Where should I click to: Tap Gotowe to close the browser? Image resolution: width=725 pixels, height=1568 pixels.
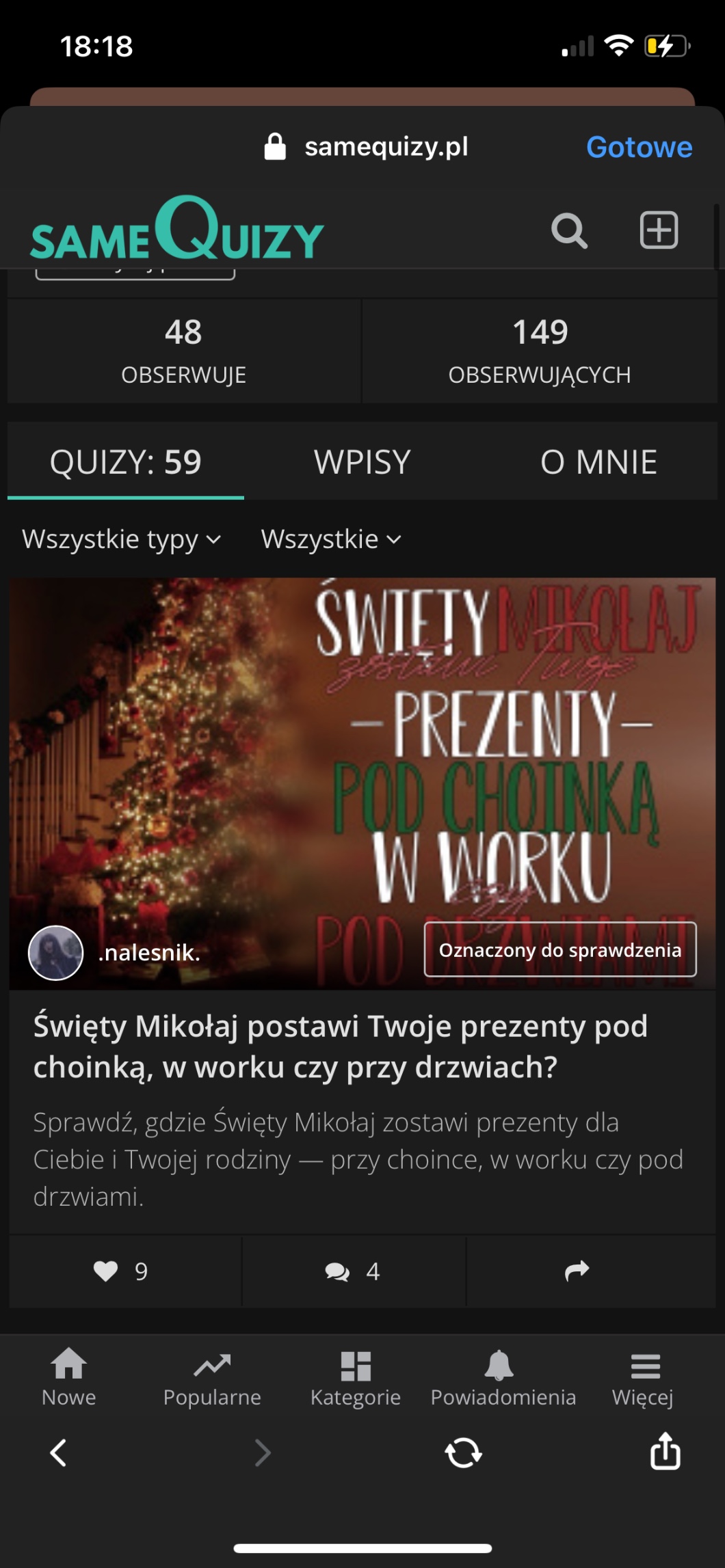(639, 147)
